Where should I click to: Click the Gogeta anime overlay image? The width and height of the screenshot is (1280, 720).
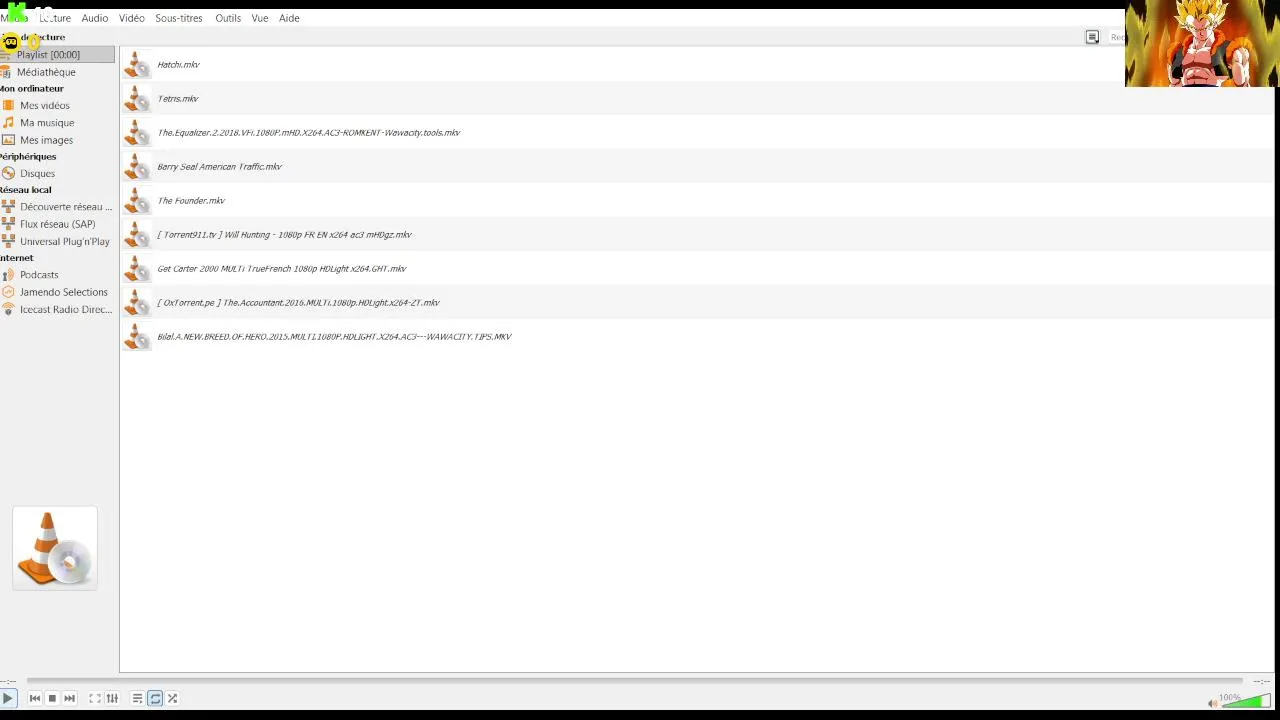click(1202, 43)
